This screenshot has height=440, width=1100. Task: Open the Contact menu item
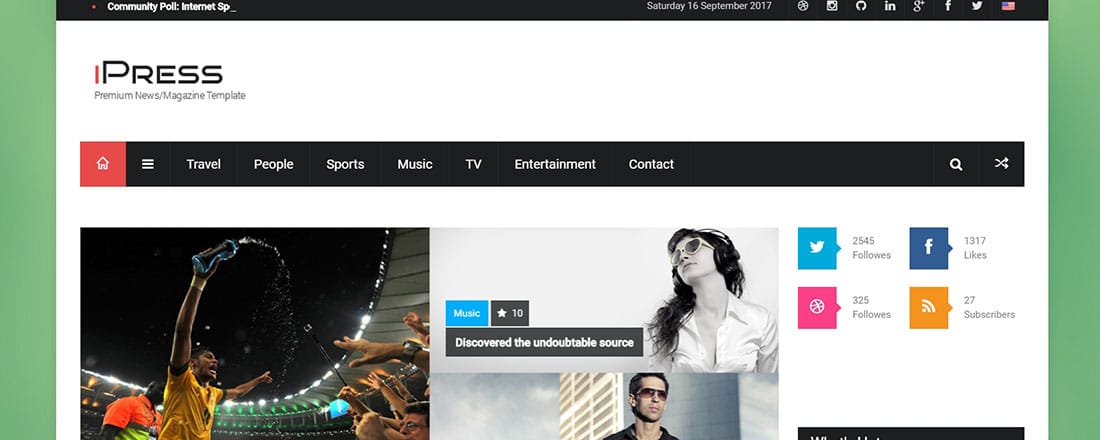(651, 164)
